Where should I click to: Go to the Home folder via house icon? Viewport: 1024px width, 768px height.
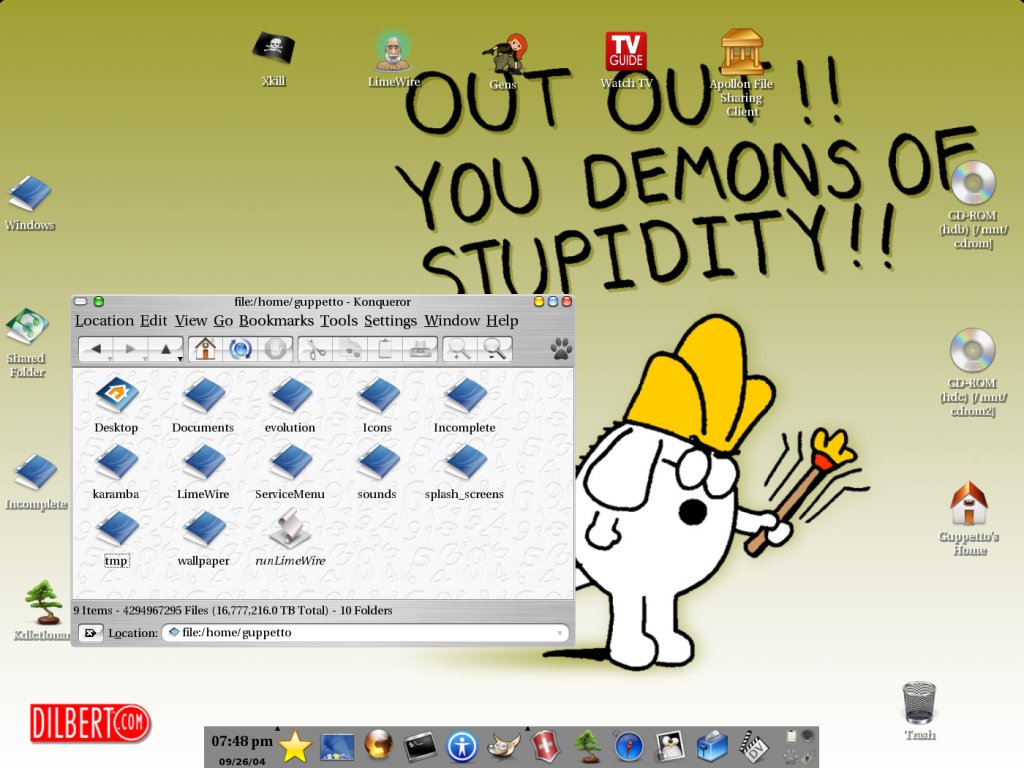click(205, 349)
